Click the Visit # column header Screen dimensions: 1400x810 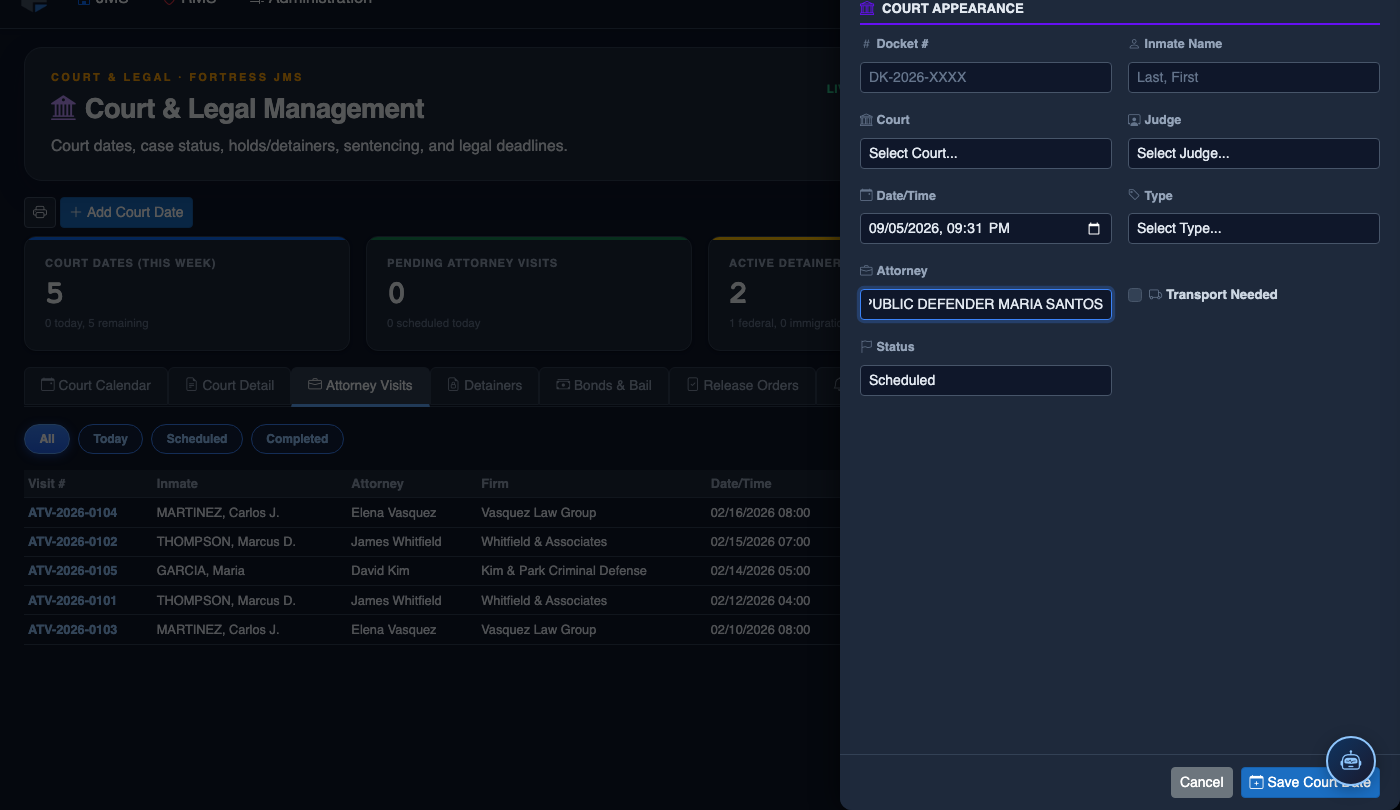click(47, 484)
